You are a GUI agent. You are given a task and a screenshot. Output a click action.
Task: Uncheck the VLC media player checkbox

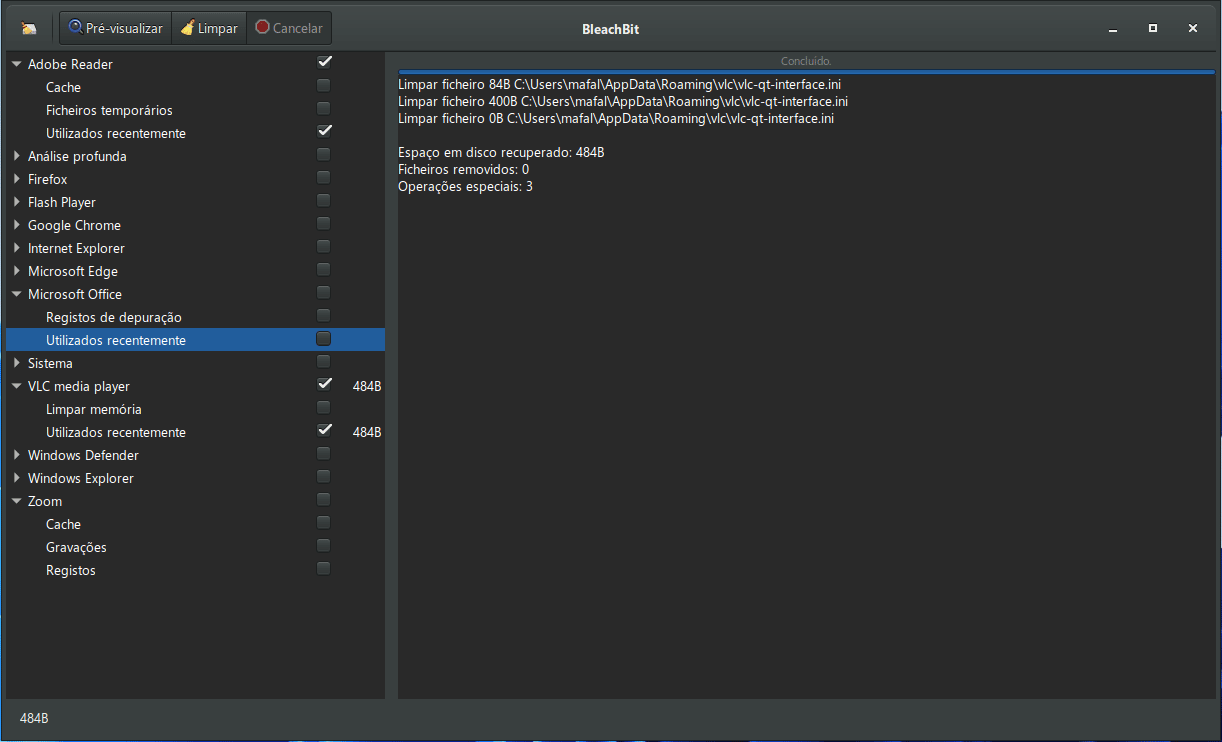click(x=324, y=384)
